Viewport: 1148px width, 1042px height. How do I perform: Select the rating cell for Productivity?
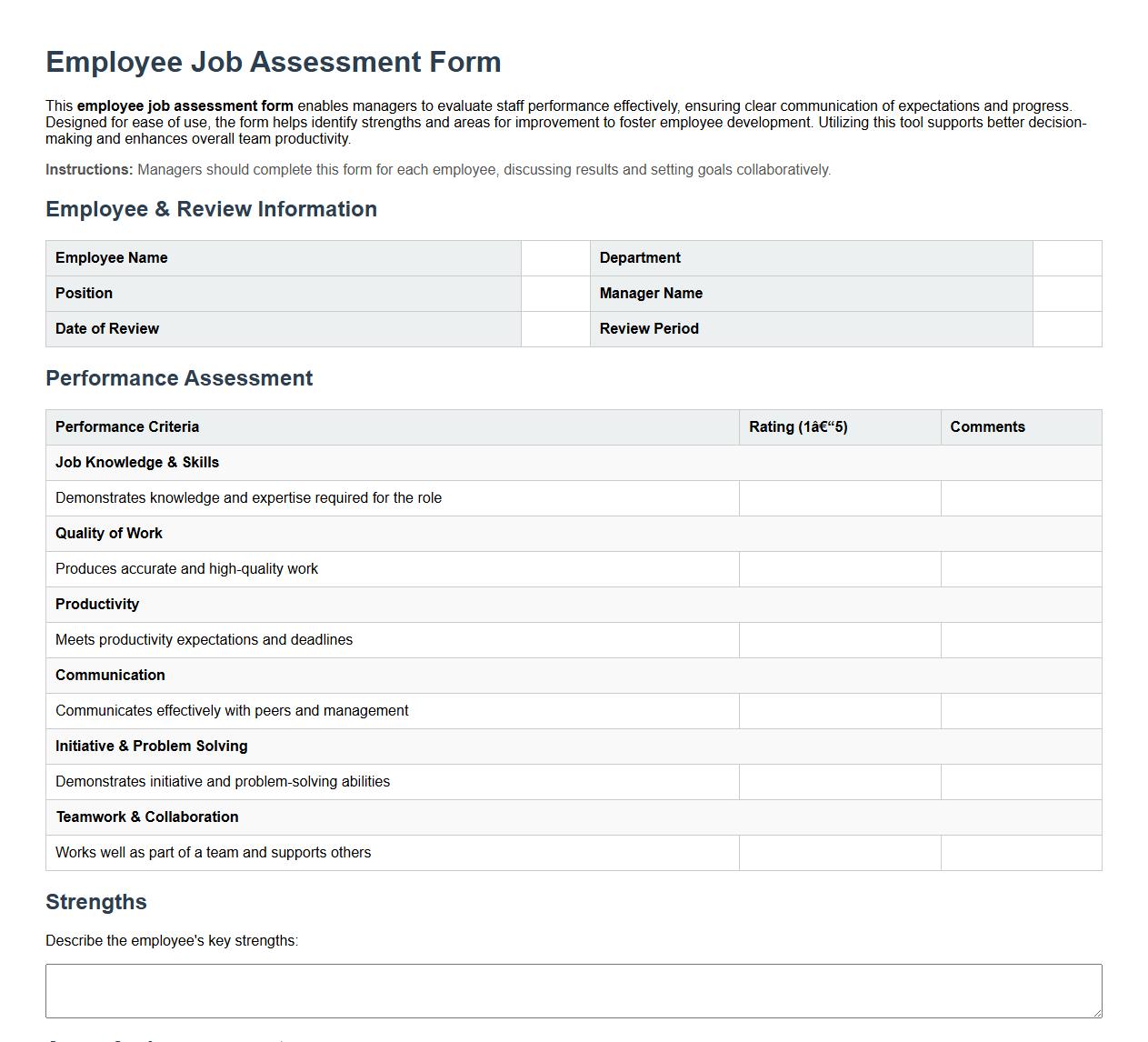point(839,640)
